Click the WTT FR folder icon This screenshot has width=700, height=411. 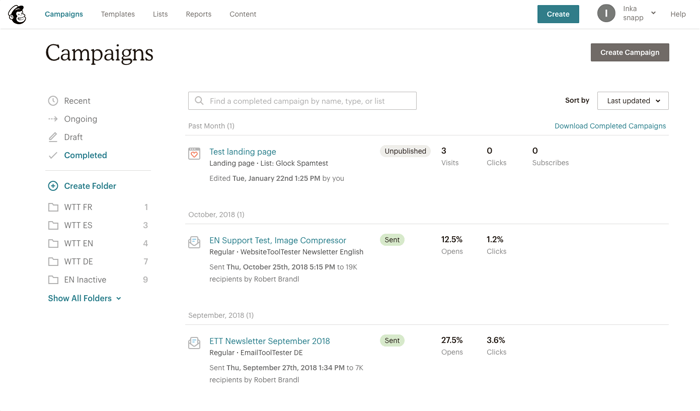pos(53,208)
